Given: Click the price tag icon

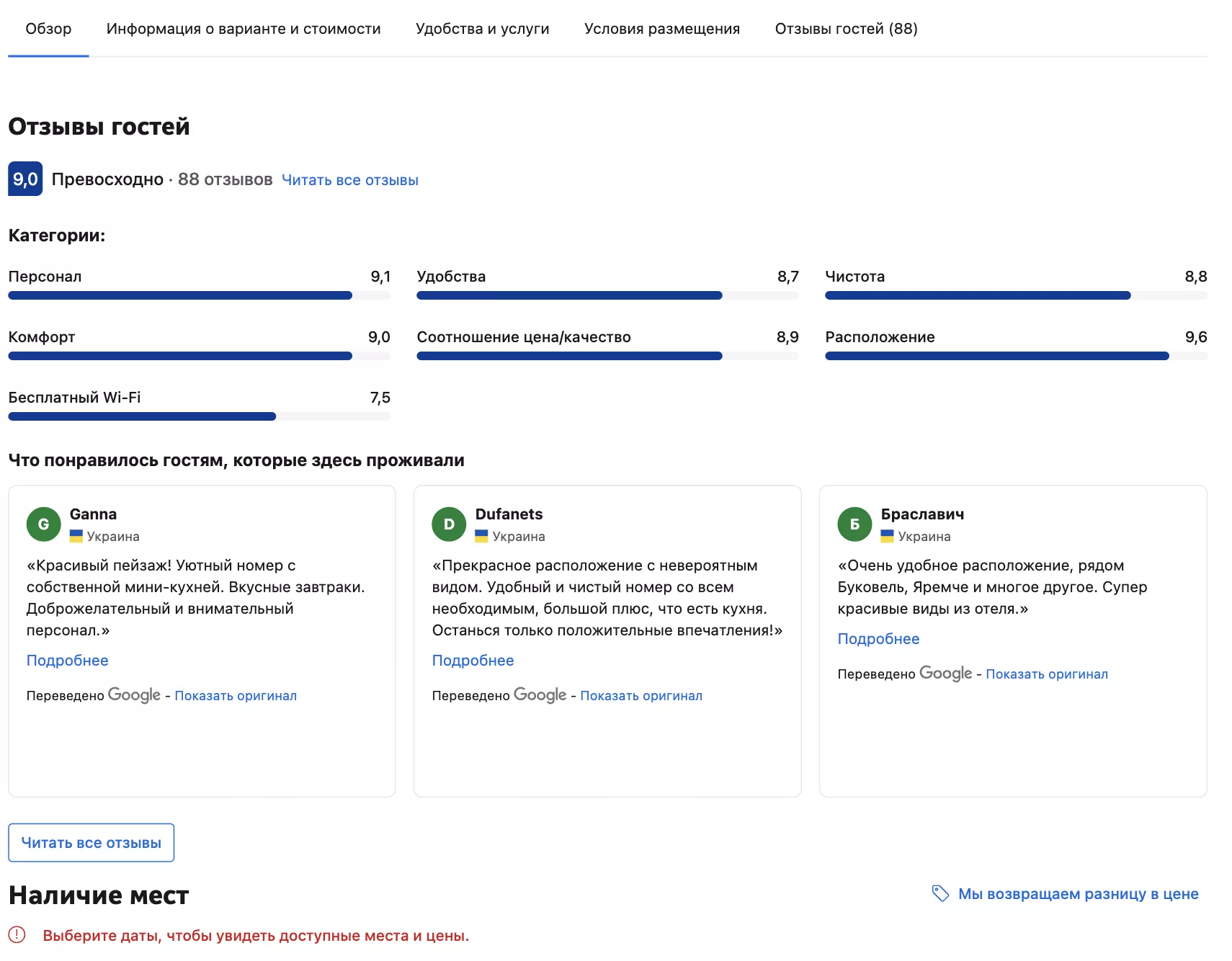Looking at the screenshot, I should pyautogui.click(x=940, y=894).
